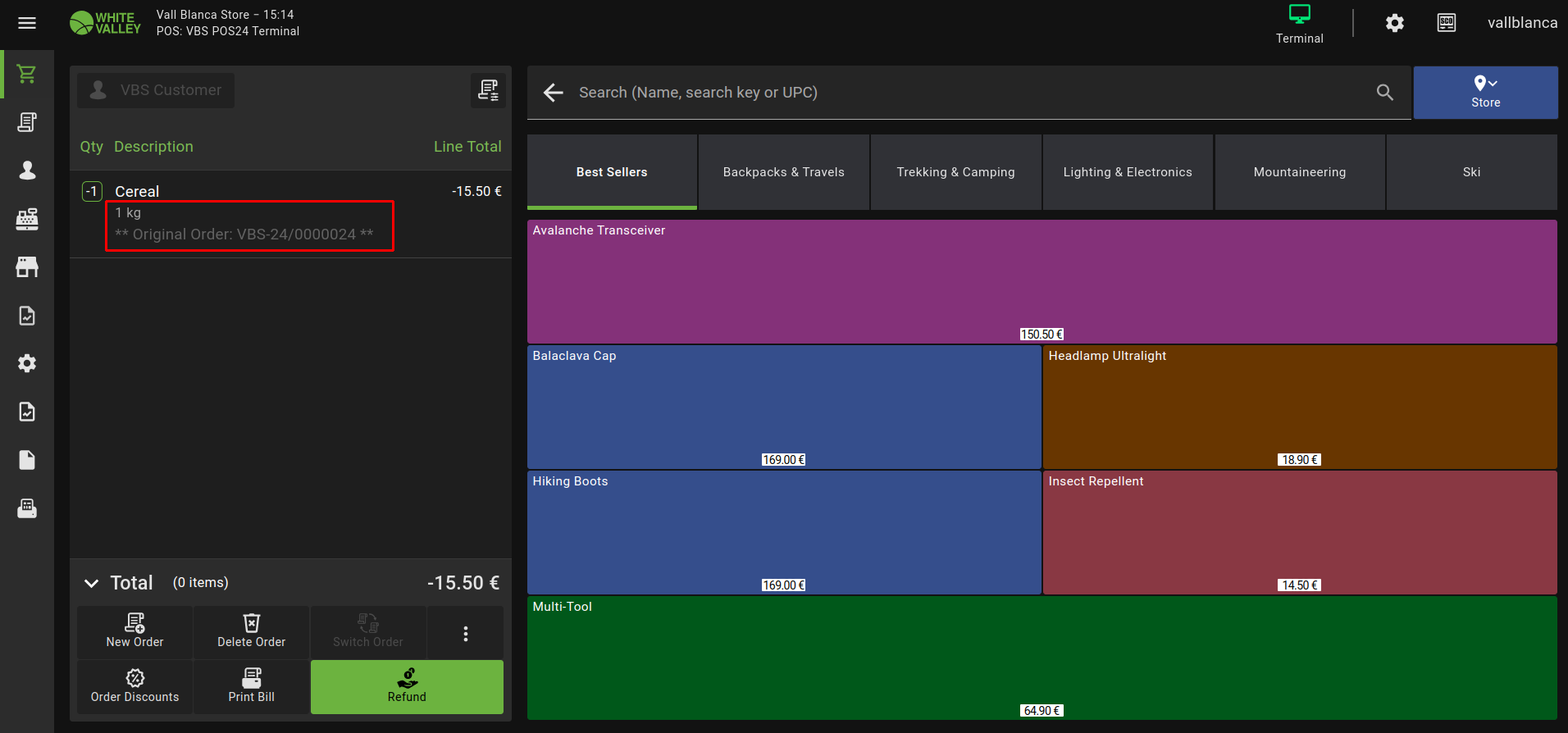This screenshot has height=733, width=1568.
Task: Collapse the Total summary chevron
Action: 91,583
